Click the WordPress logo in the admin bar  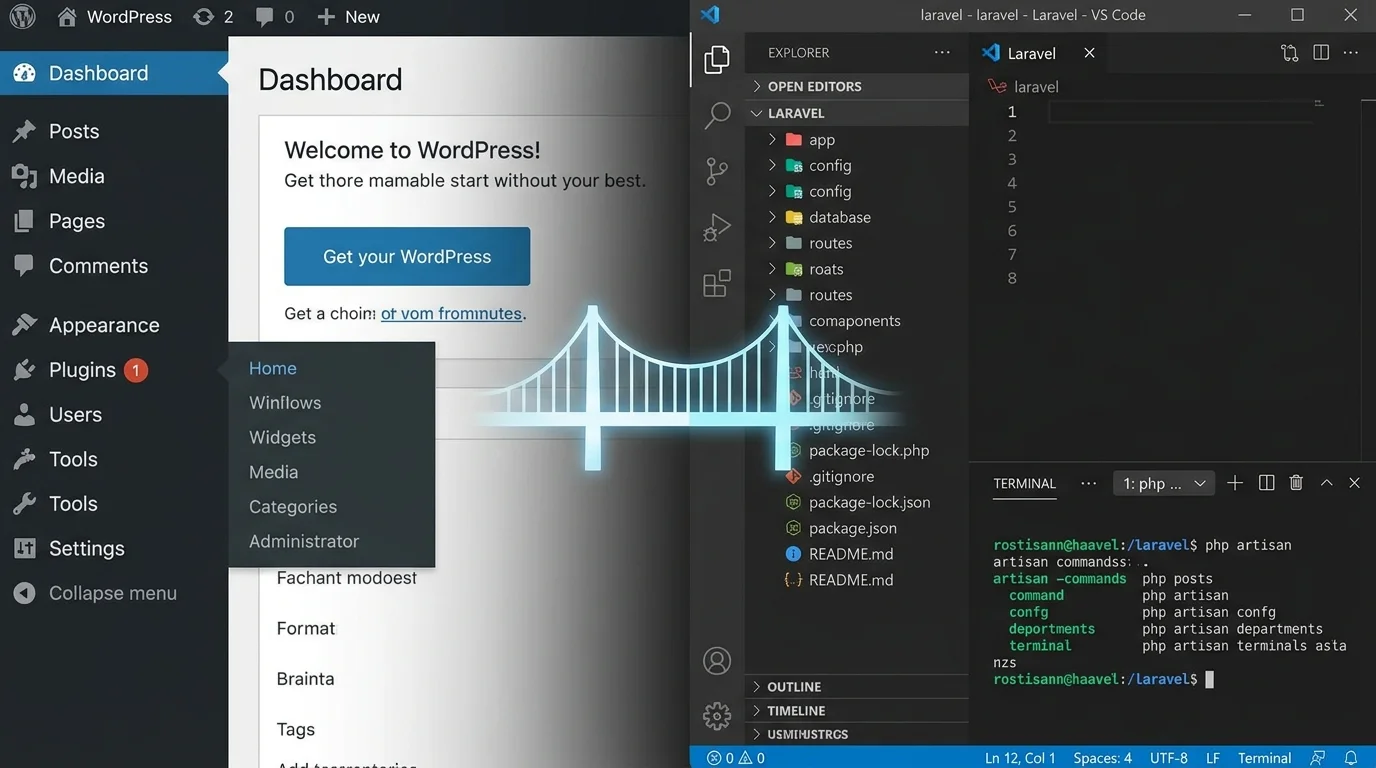22,16
